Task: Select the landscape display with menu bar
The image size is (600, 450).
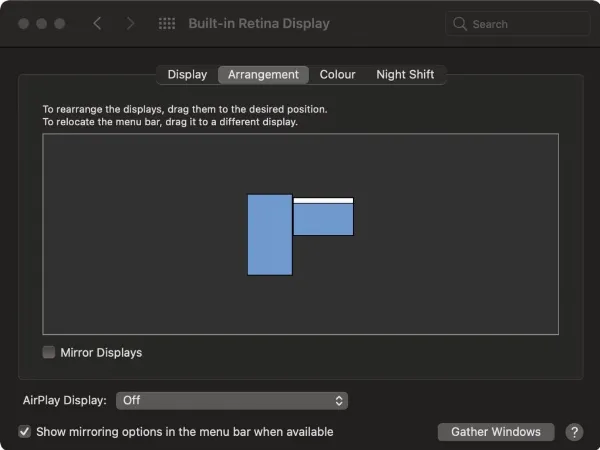Action: click(323, 217)
